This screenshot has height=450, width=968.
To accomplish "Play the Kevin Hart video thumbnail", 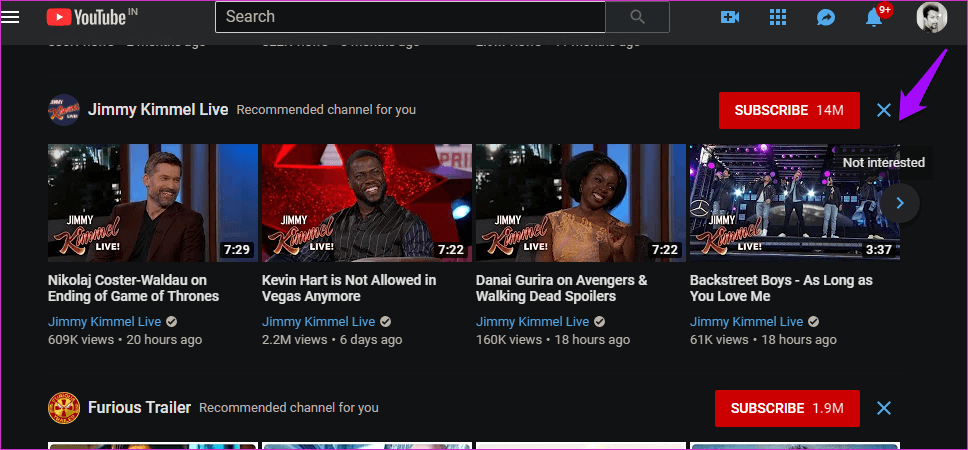I will pos(366,203).
